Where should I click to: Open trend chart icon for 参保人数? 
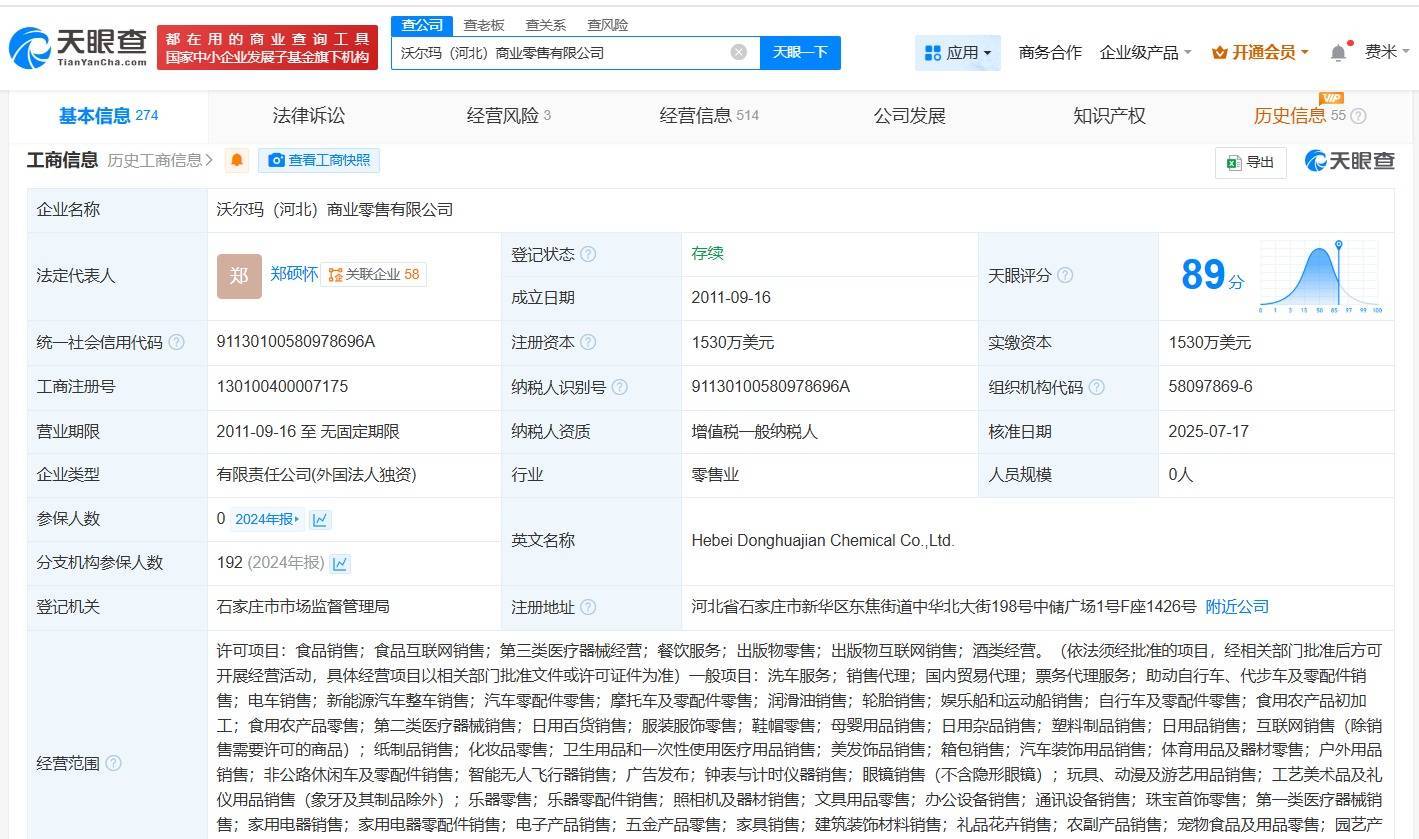coord(320,519)
